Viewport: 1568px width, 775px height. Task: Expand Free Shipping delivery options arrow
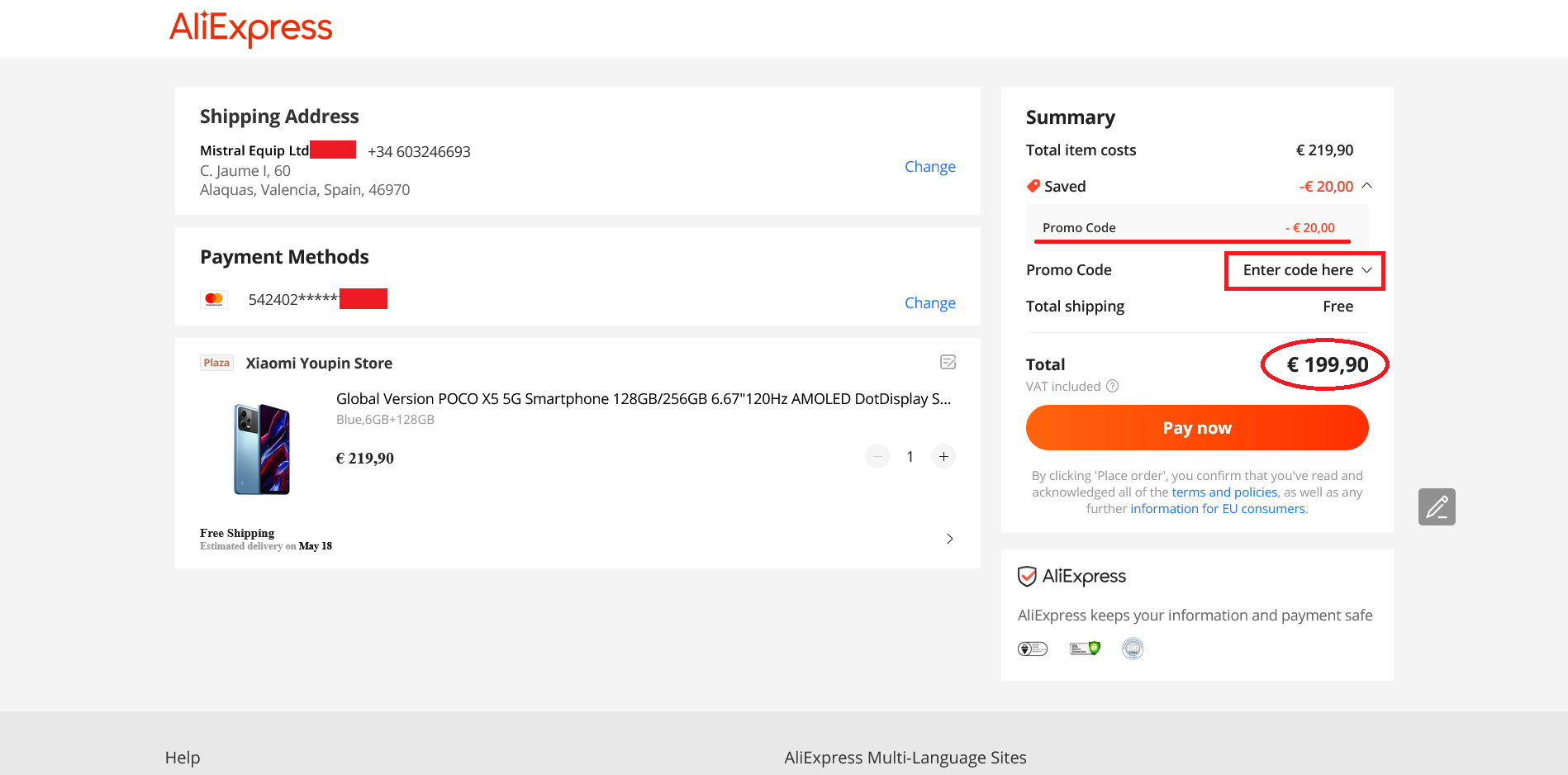949,539
